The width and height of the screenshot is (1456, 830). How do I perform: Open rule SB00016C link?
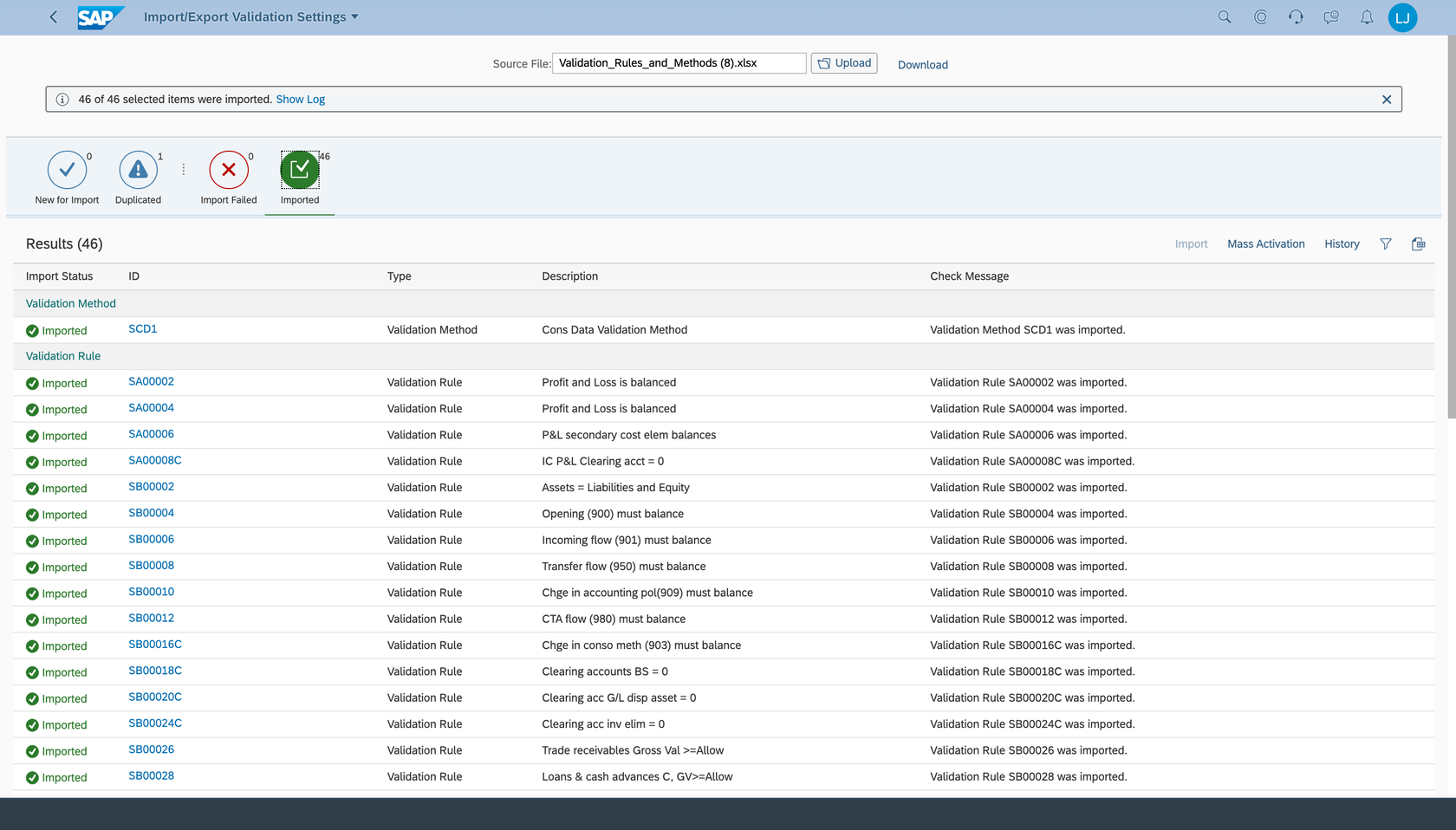(155, 645)
